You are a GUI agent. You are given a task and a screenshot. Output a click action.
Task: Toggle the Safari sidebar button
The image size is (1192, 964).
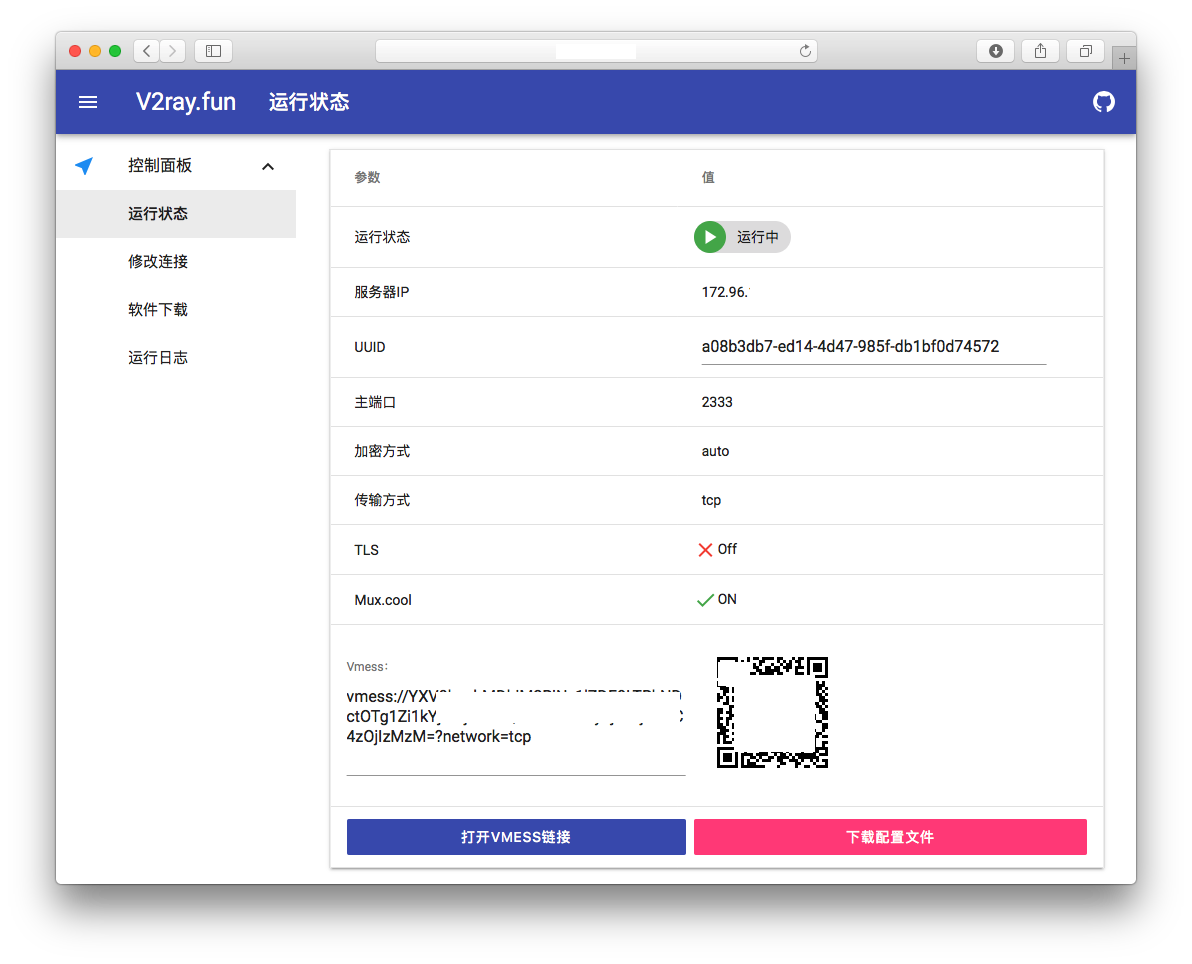point(214,51)
